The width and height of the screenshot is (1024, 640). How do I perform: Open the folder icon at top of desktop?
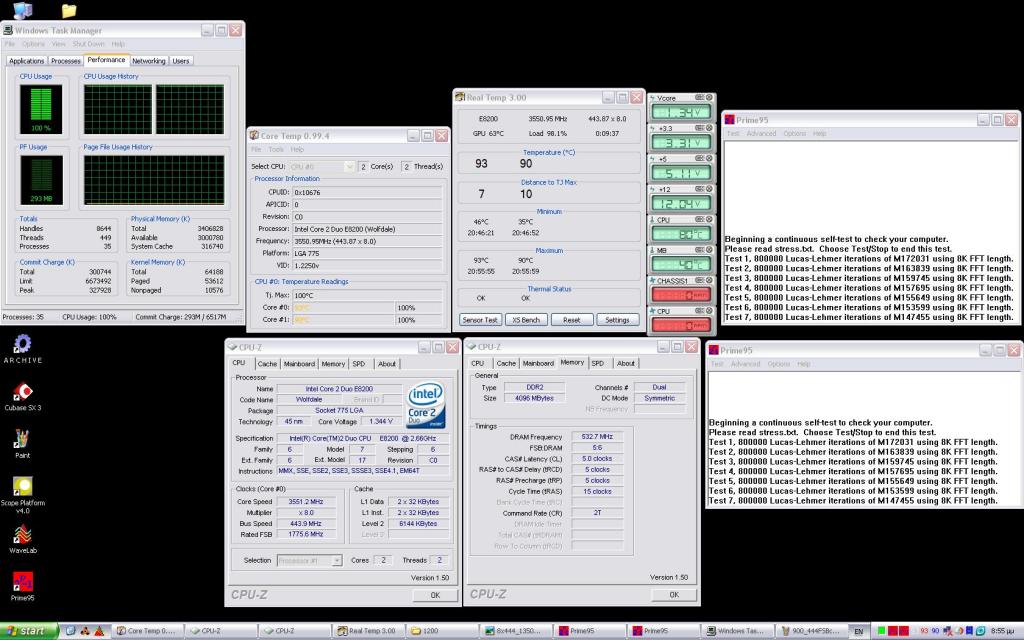point(69,10)
